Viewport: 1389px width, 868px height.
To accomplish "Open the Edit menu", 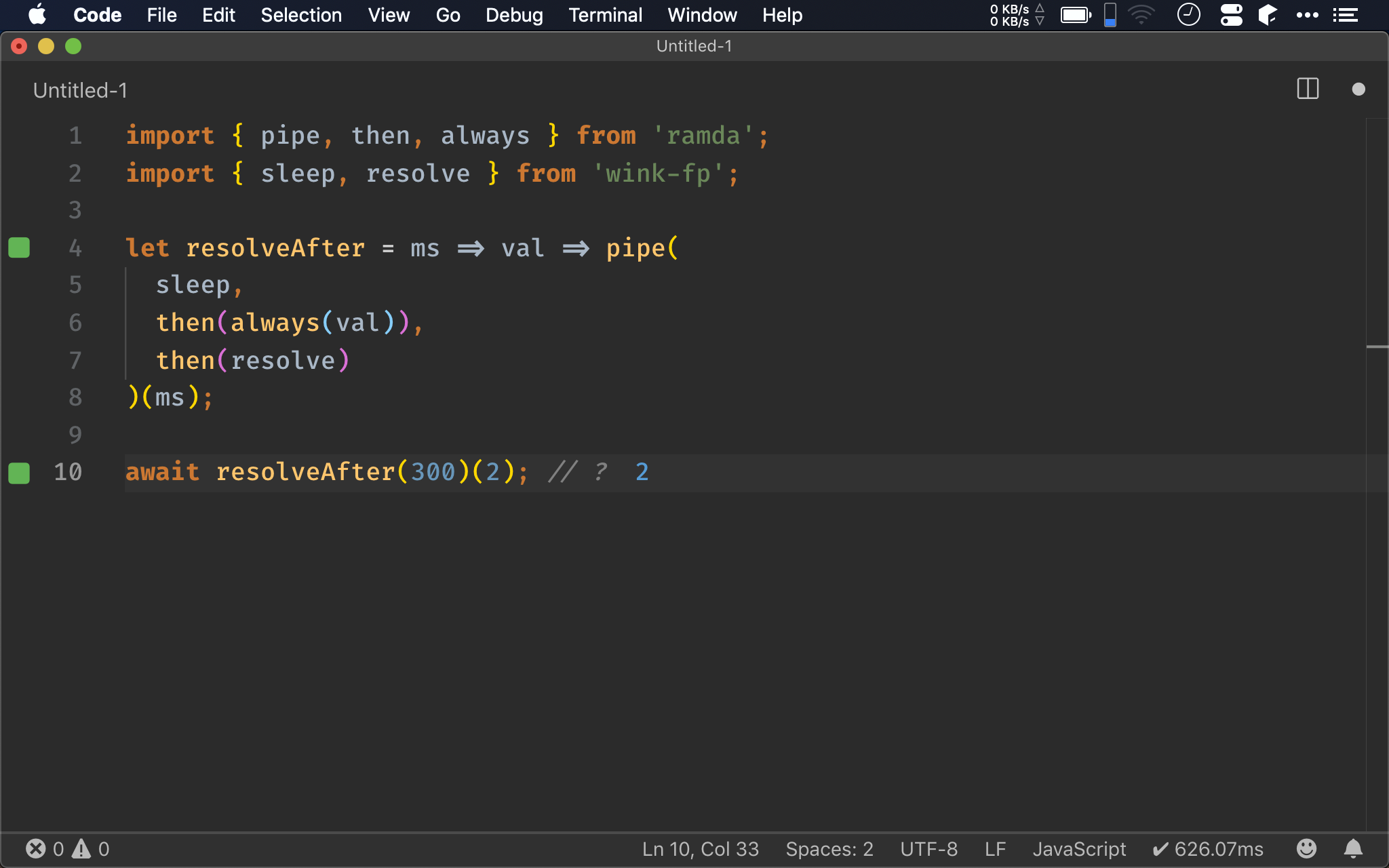I will tap(218, 15).
